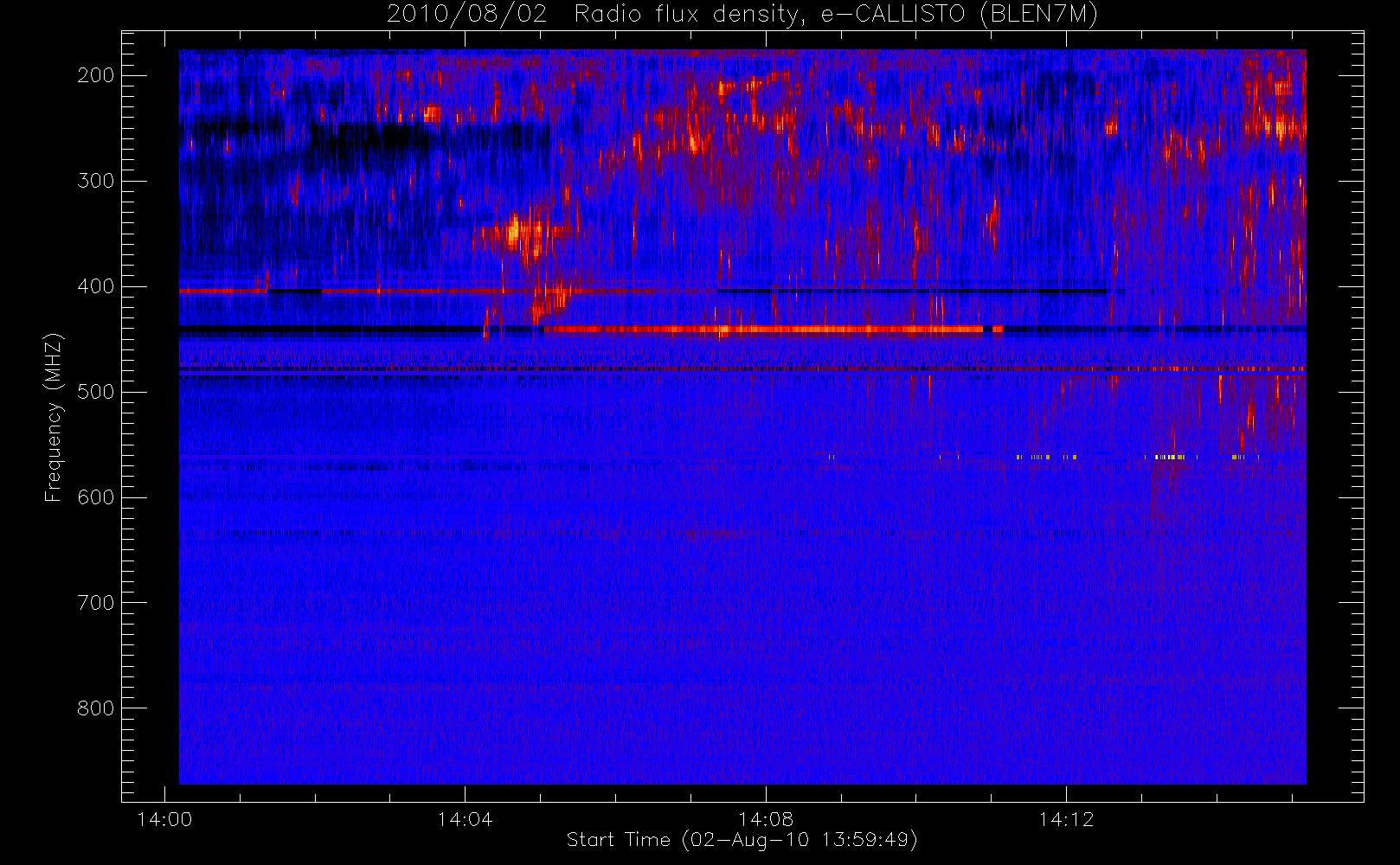Click the 14:00 time tick label

[164, 819]
